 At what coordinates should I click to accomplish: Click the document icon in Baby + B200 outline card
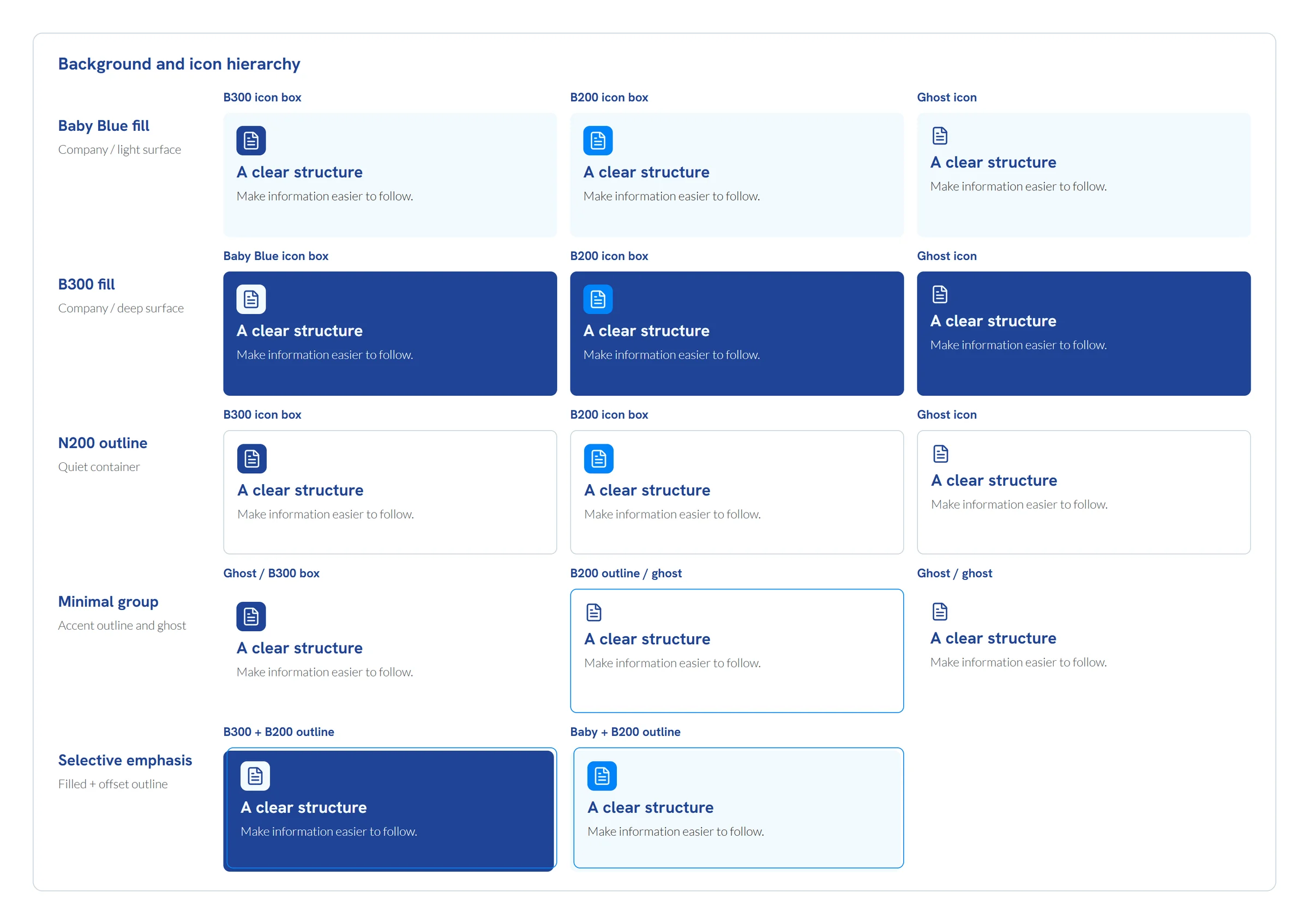[x=602, y=776]
